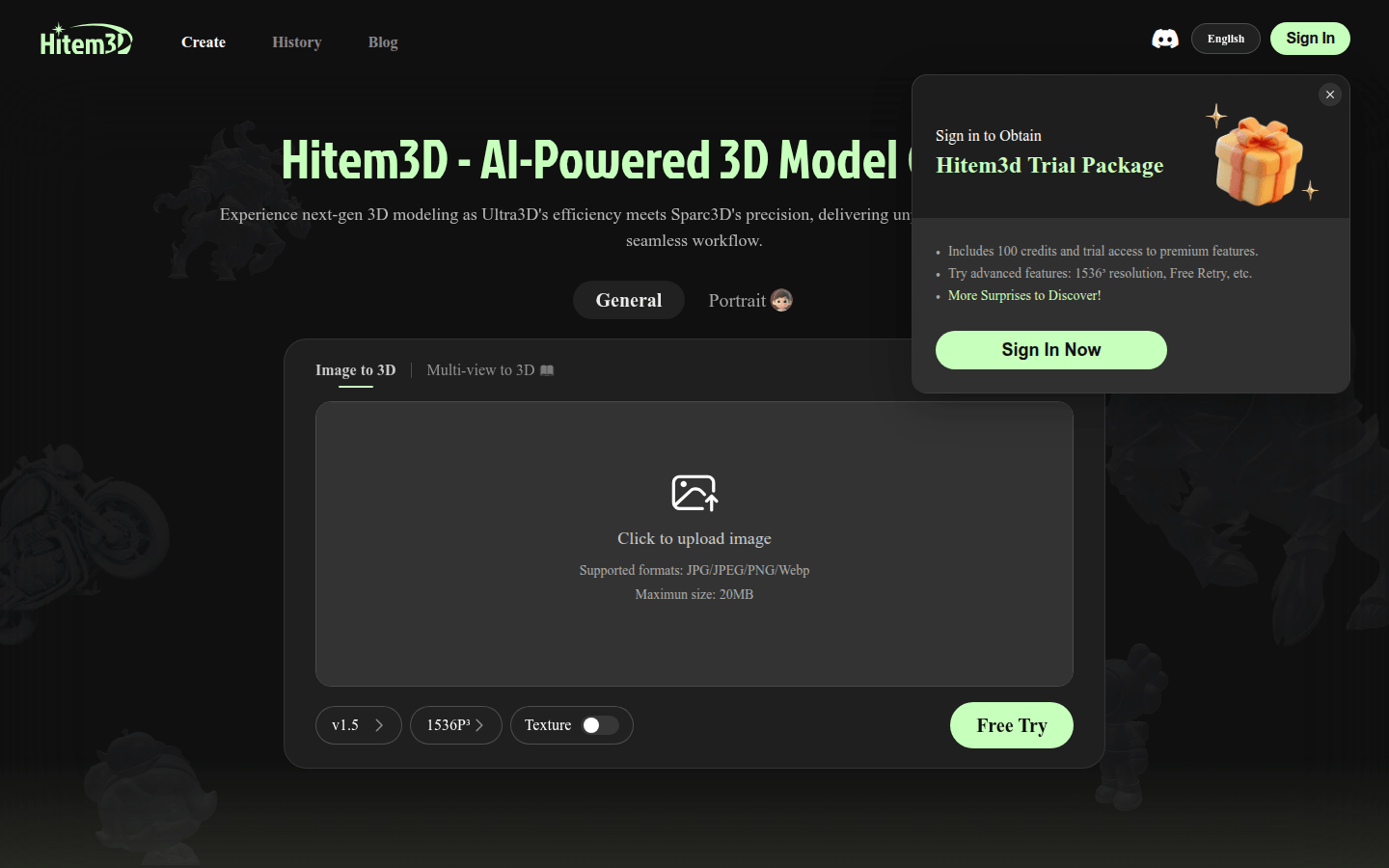Click the gift box trial package icon
The image size is (1389, 868).
(1259, 160)
